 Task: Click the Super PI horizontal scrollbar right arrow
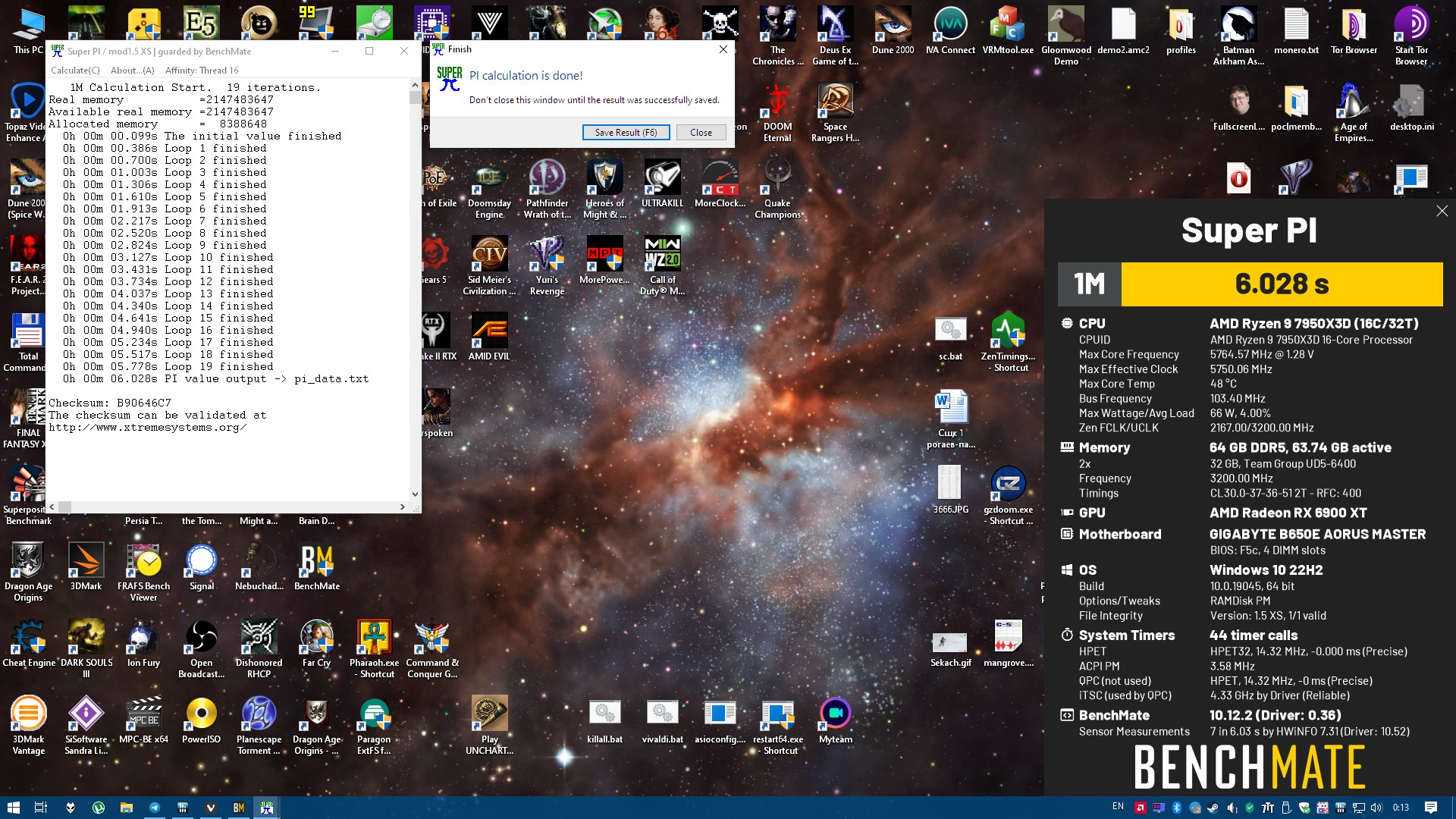403,507
